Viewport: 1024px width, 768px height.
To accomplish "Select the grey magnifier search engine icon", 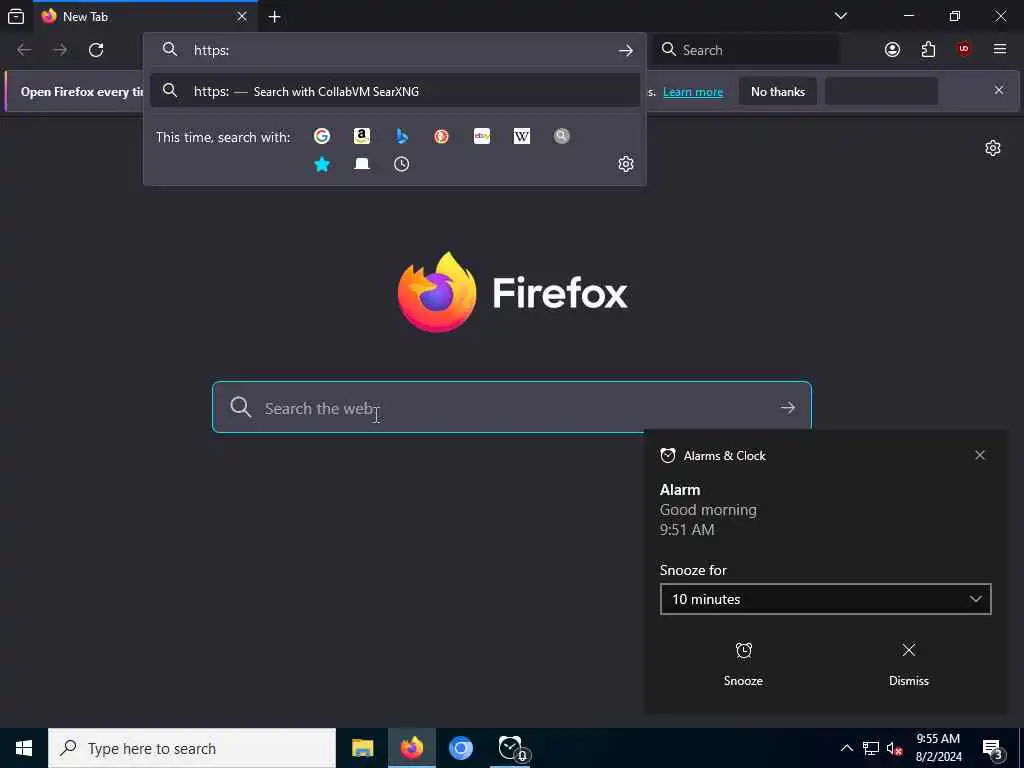I will 562,136.
